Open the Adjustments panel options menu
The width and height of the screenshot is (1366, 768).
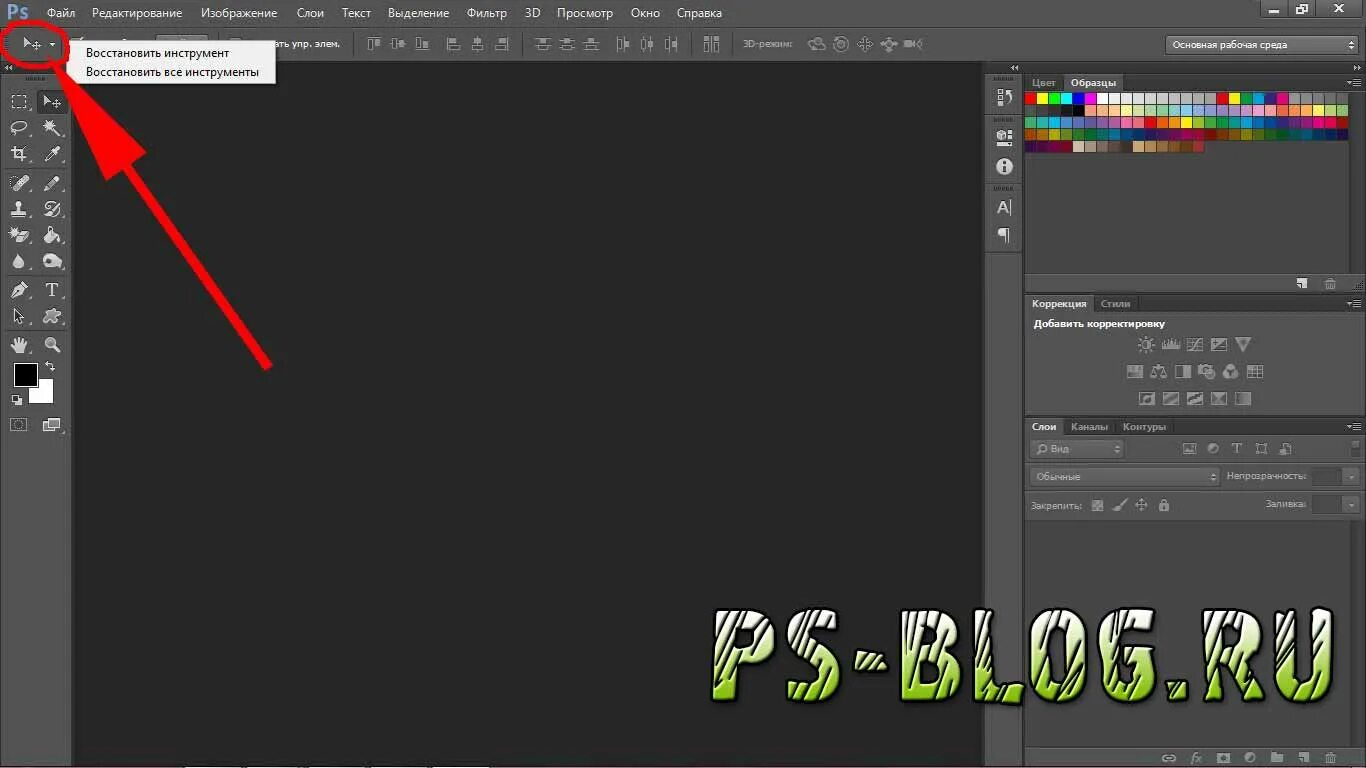coord(1354,304)
